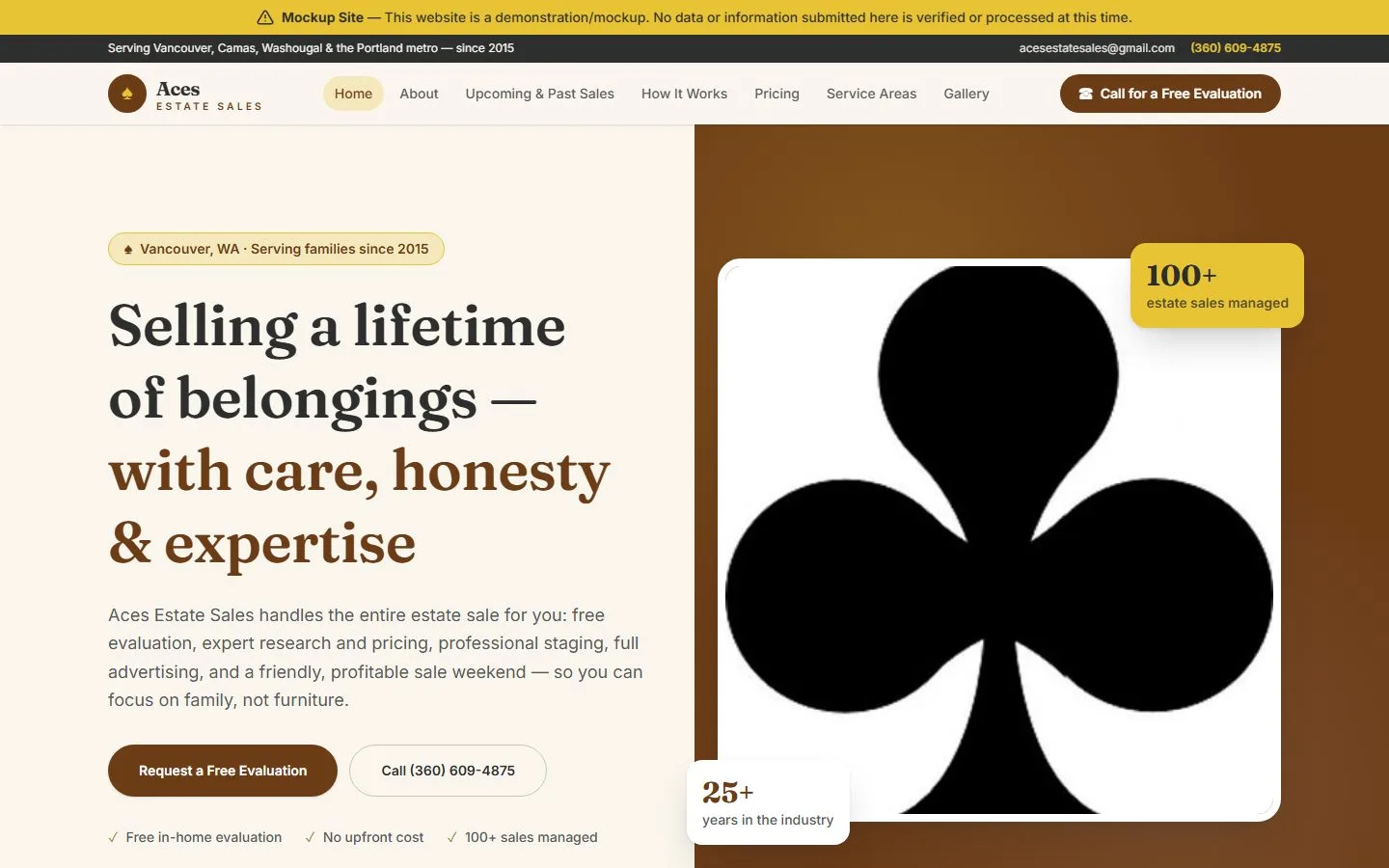1389x868 pixels.
Task: Open the Gallery page
Action: click(x=967, y=94)
